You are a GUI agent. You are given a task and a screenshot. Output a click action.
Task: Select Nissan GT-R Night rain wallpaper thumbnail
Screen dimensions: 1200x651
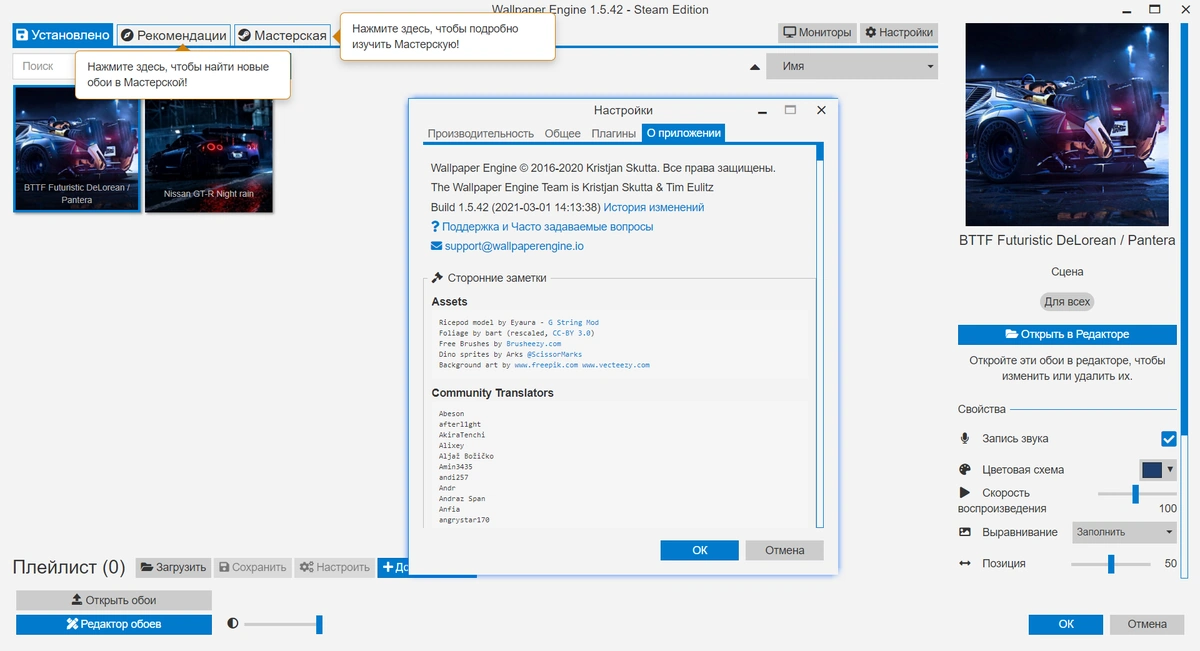click(x=208, y=150)
